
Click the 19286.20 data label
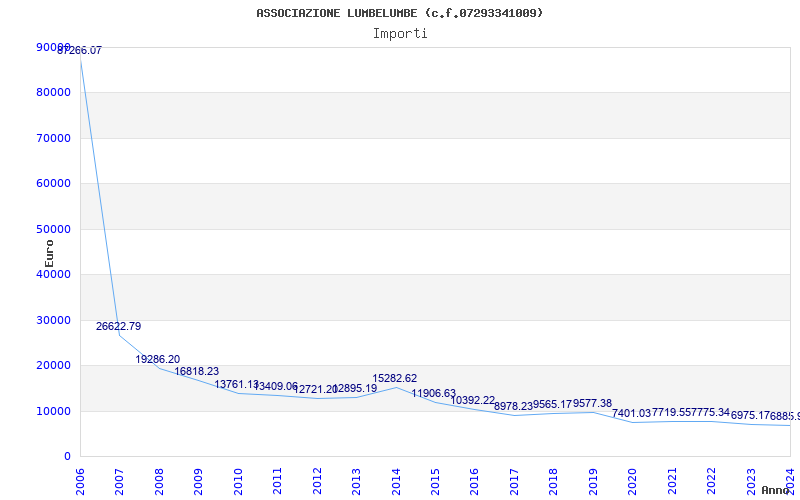pyautogui.click(x=158, y=359)
